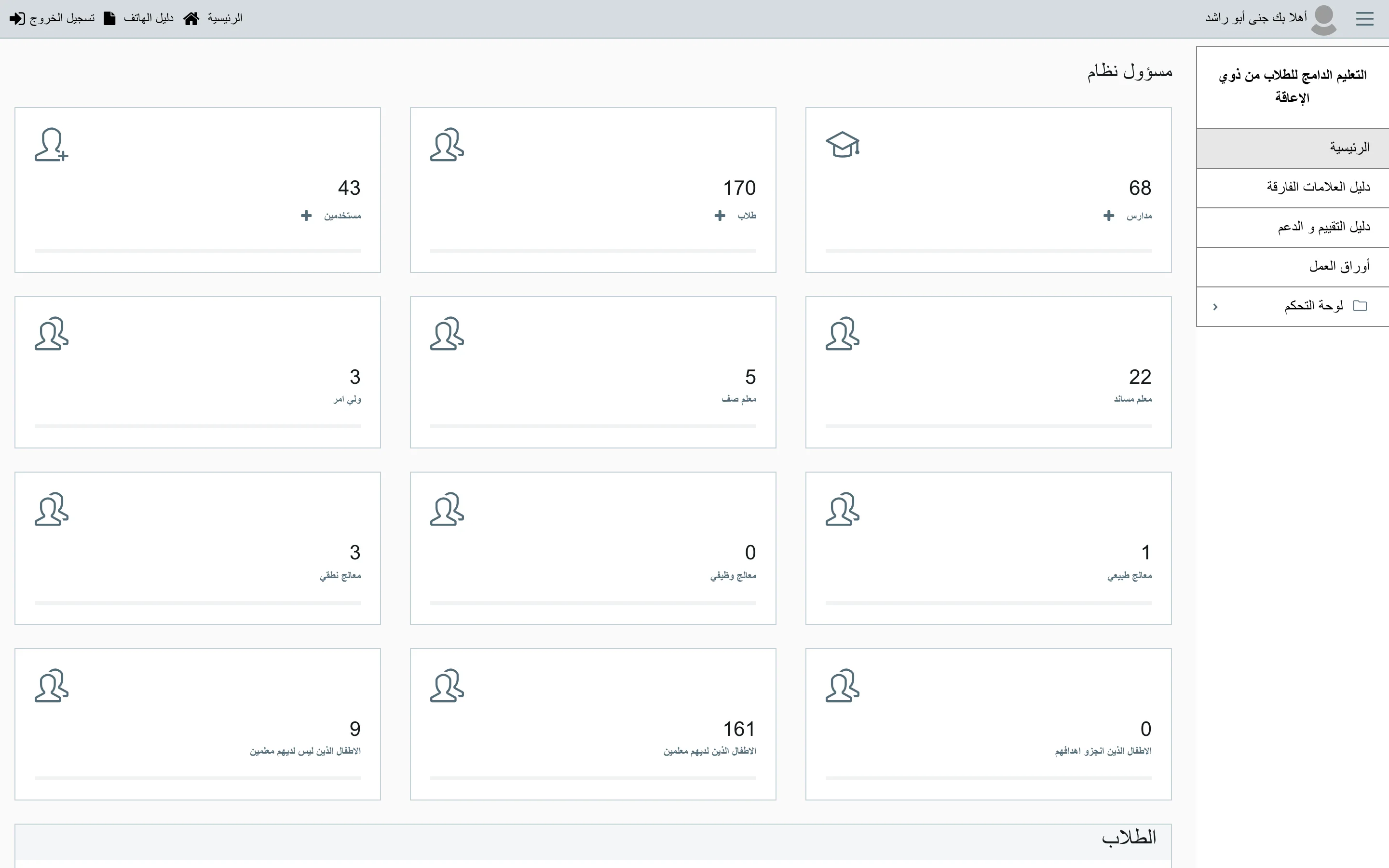Select الرئيسية in the sidebar
The width and height of the screenshot is (1389, 868).
click(1293, 148)
